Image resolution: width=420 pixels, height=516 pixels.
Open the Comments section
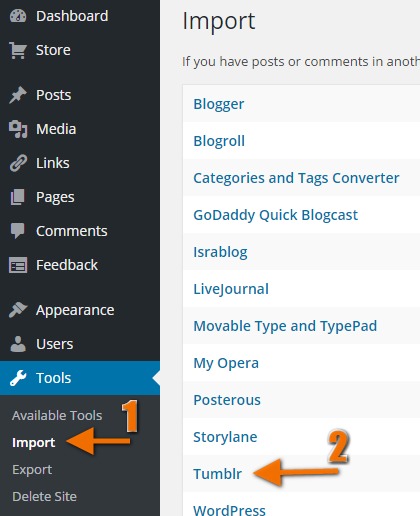72,231
